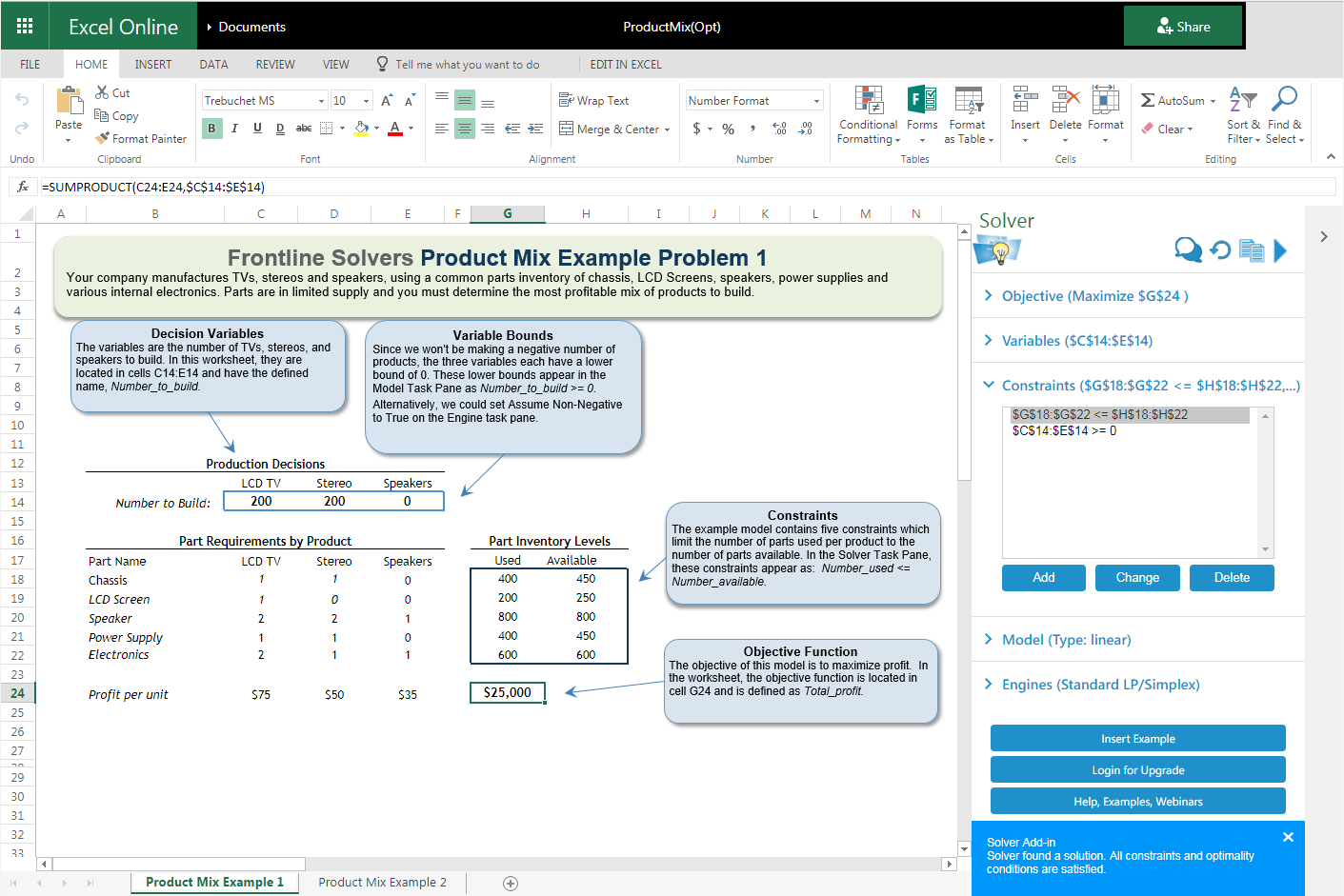This screenshot has height=896, width=1344.
Task: Open the INSERT ribbon tab
Action: (x=153, y=65)
